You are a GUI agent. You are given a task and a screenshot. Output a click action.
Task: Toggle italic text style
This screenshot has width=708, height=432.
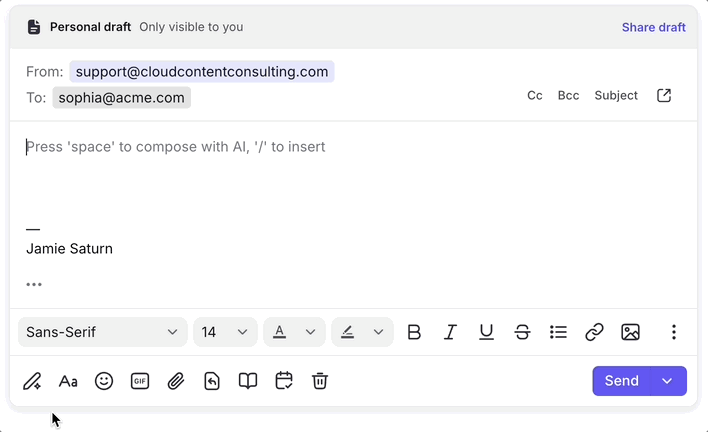(450, 332)
